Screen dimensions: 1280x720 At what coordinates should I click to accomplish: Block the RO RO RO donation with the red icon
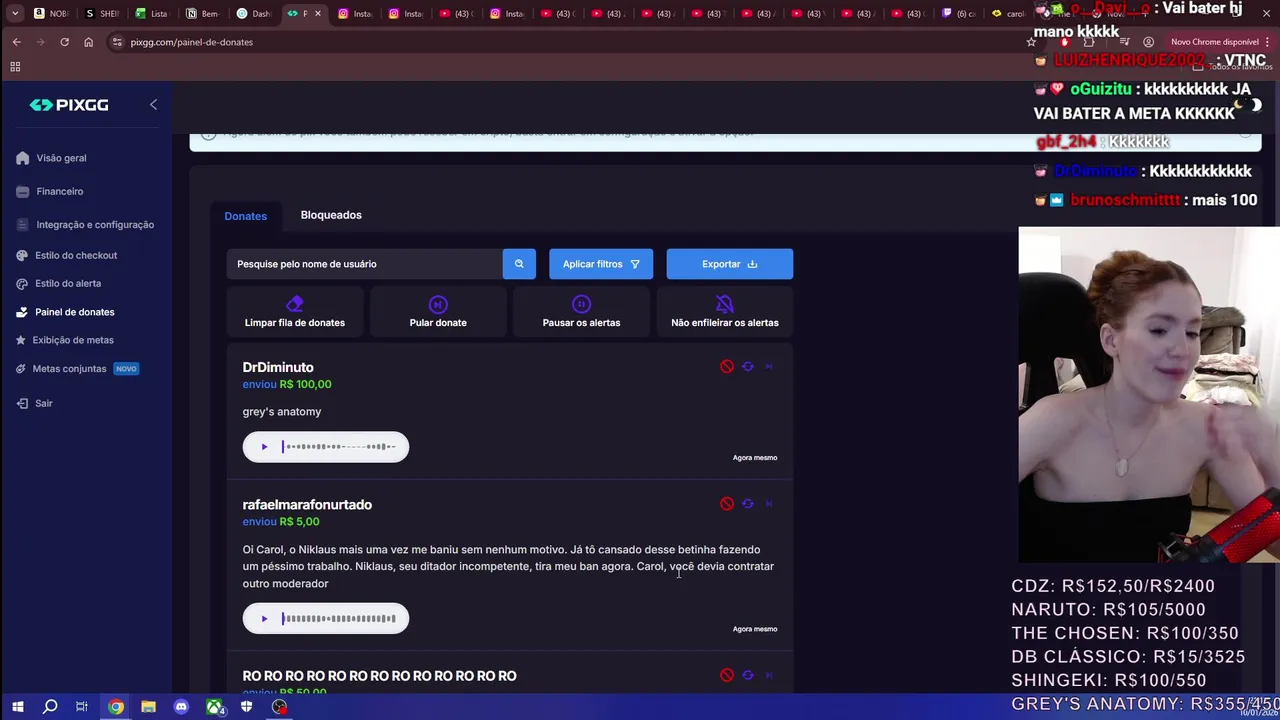727,675
